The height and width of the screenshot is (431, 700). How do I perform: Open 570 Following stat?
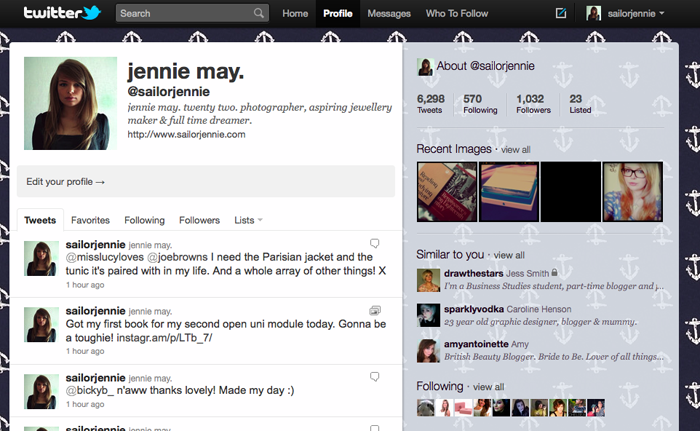[480, 104]
